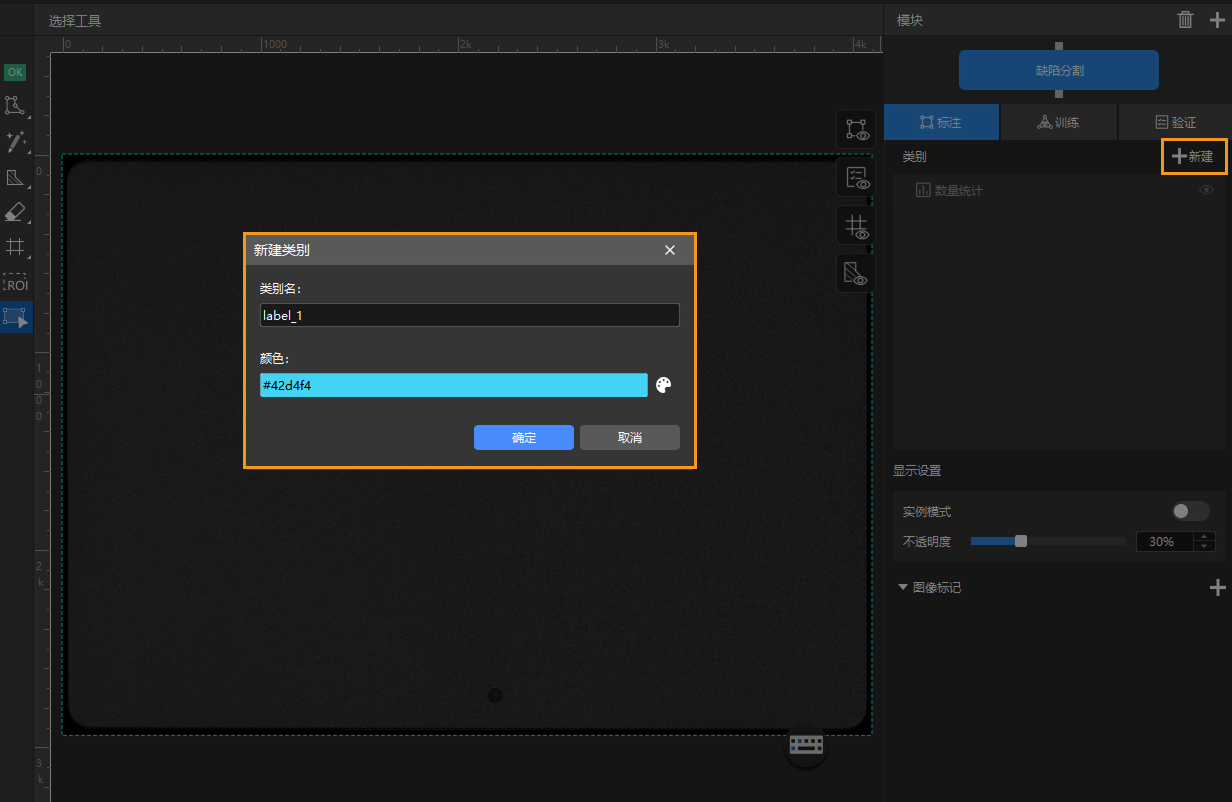Select the ROI tool
The height and width of the screenshot is (802, 1232).
point(15,284)
